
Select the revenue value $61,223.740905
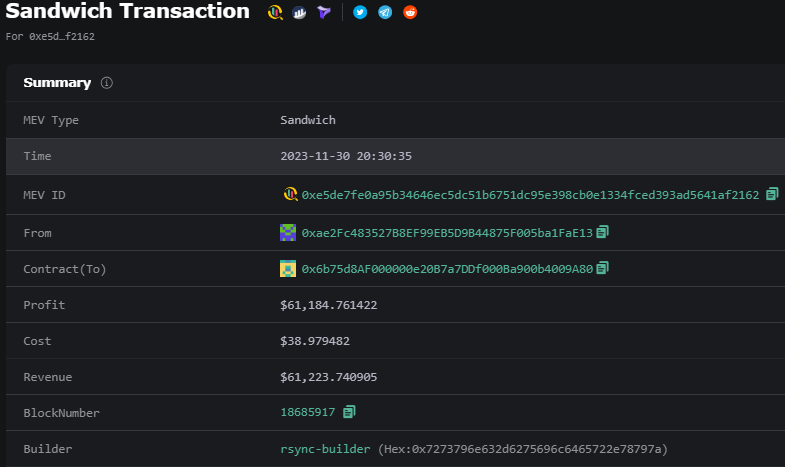[x=328, y=377]
